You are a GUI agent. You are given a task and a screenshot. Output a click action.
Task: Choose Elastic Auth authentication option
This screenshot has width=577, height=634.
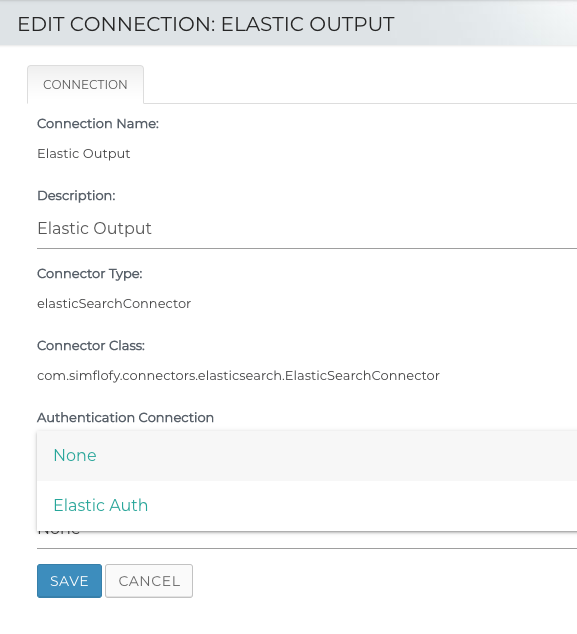tap(307, 505)
